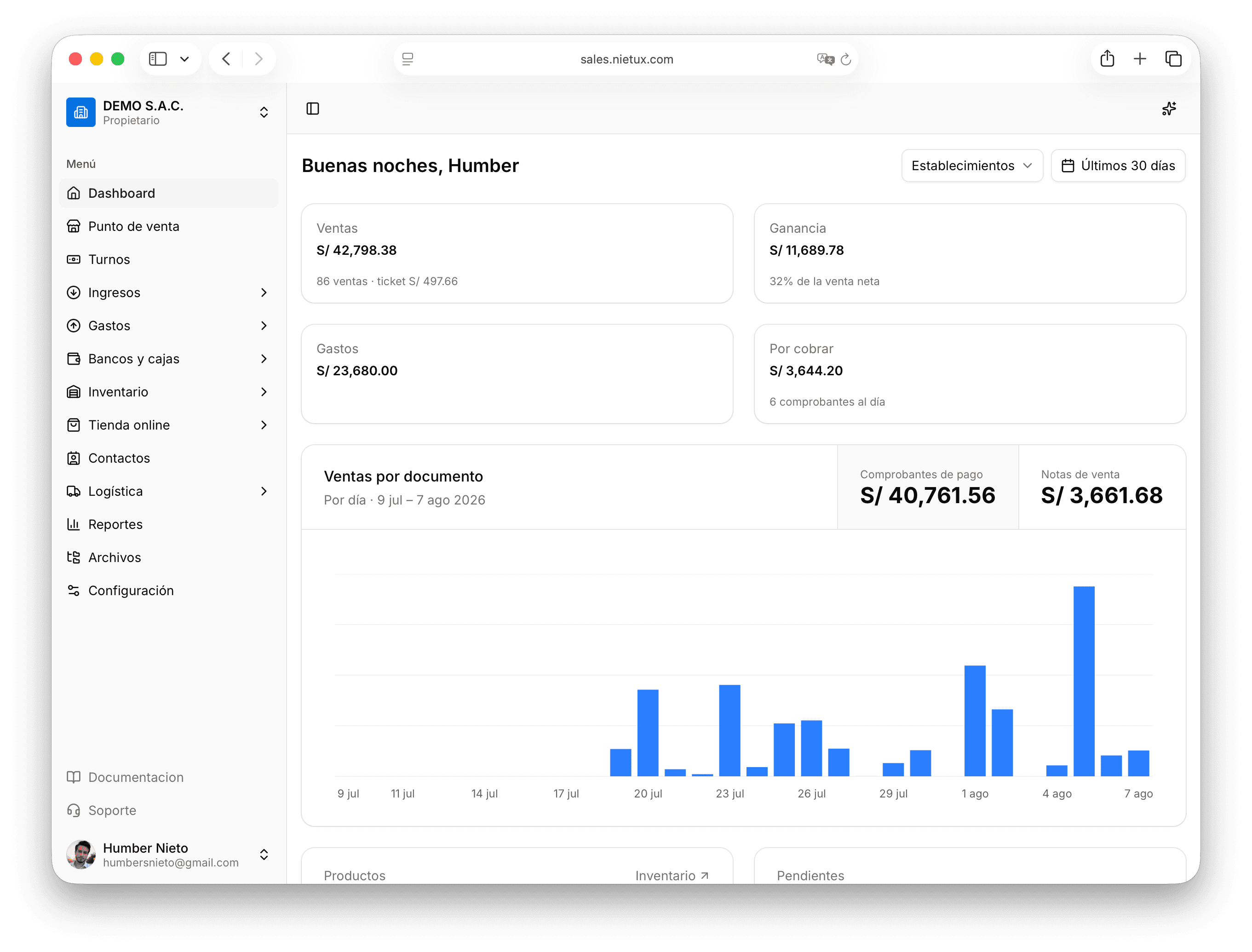Expand the Gastos submenu chevron
1252x952 pixels.
[264, 326]
